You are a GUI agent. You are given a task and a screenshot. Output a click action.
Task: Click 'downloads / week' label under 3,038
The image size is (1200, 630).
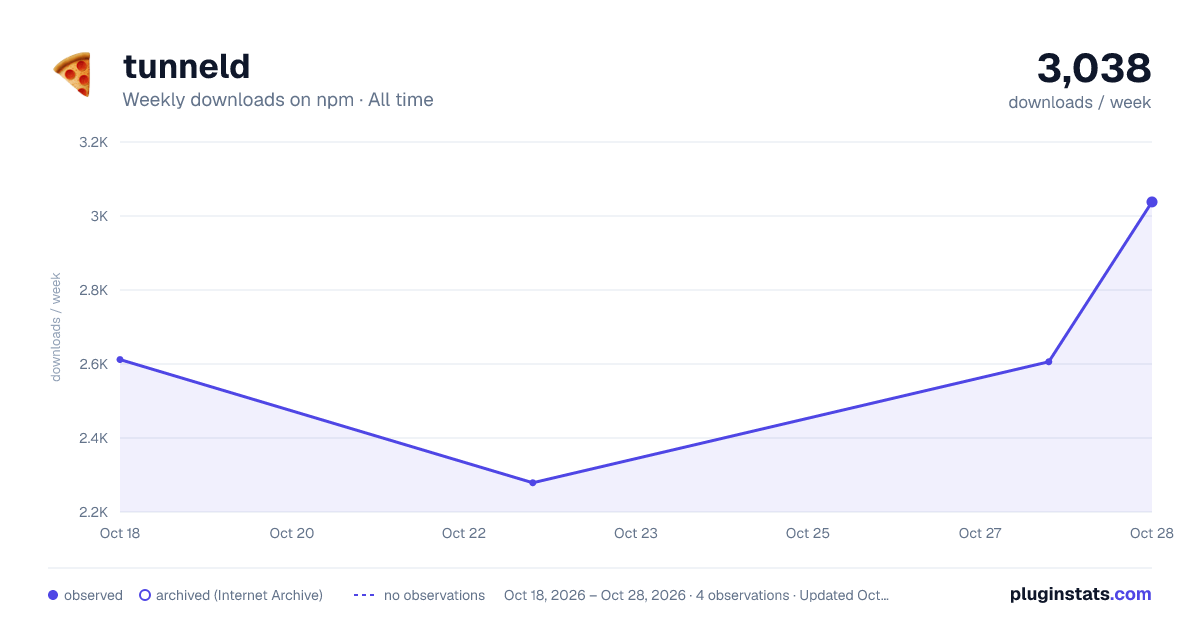[1080, 102]
